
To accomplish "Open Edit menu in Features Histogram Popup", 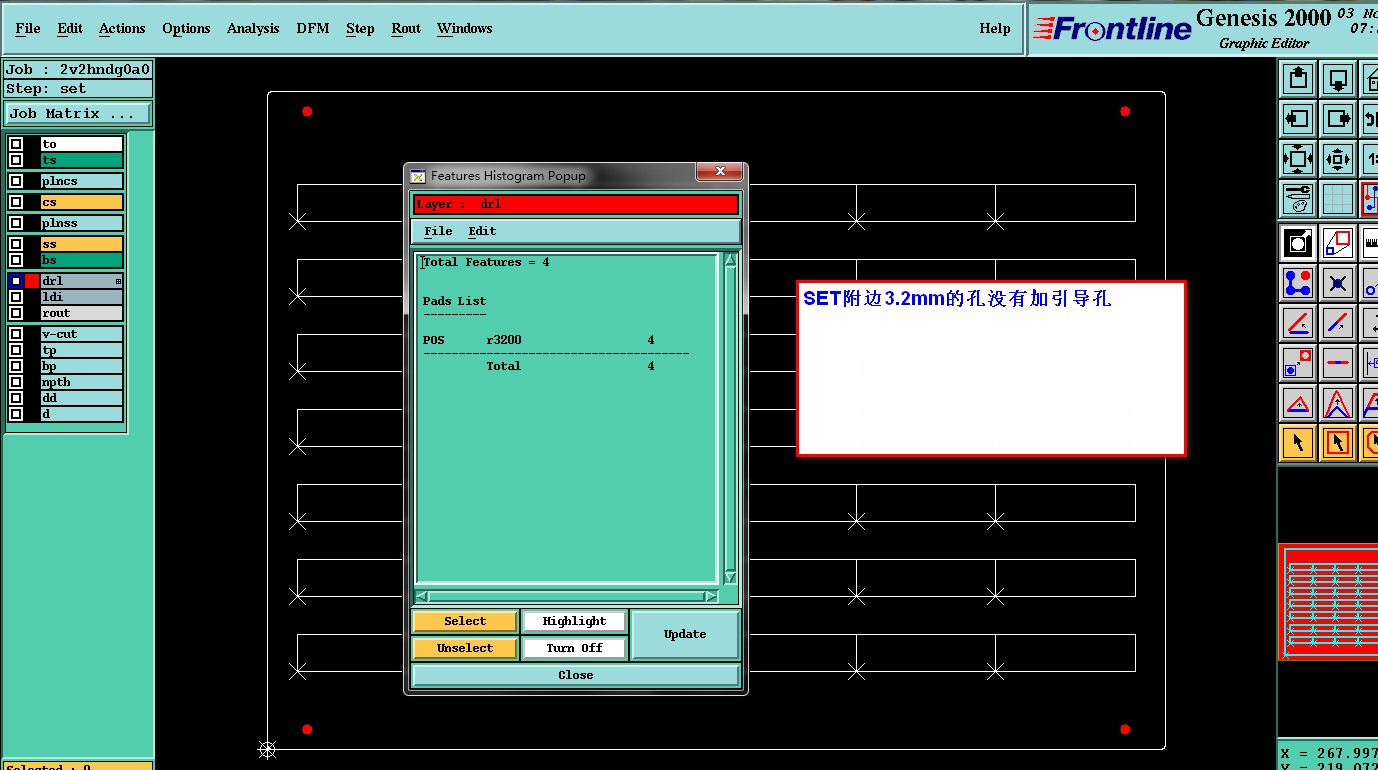I will (x=482, y=231).
